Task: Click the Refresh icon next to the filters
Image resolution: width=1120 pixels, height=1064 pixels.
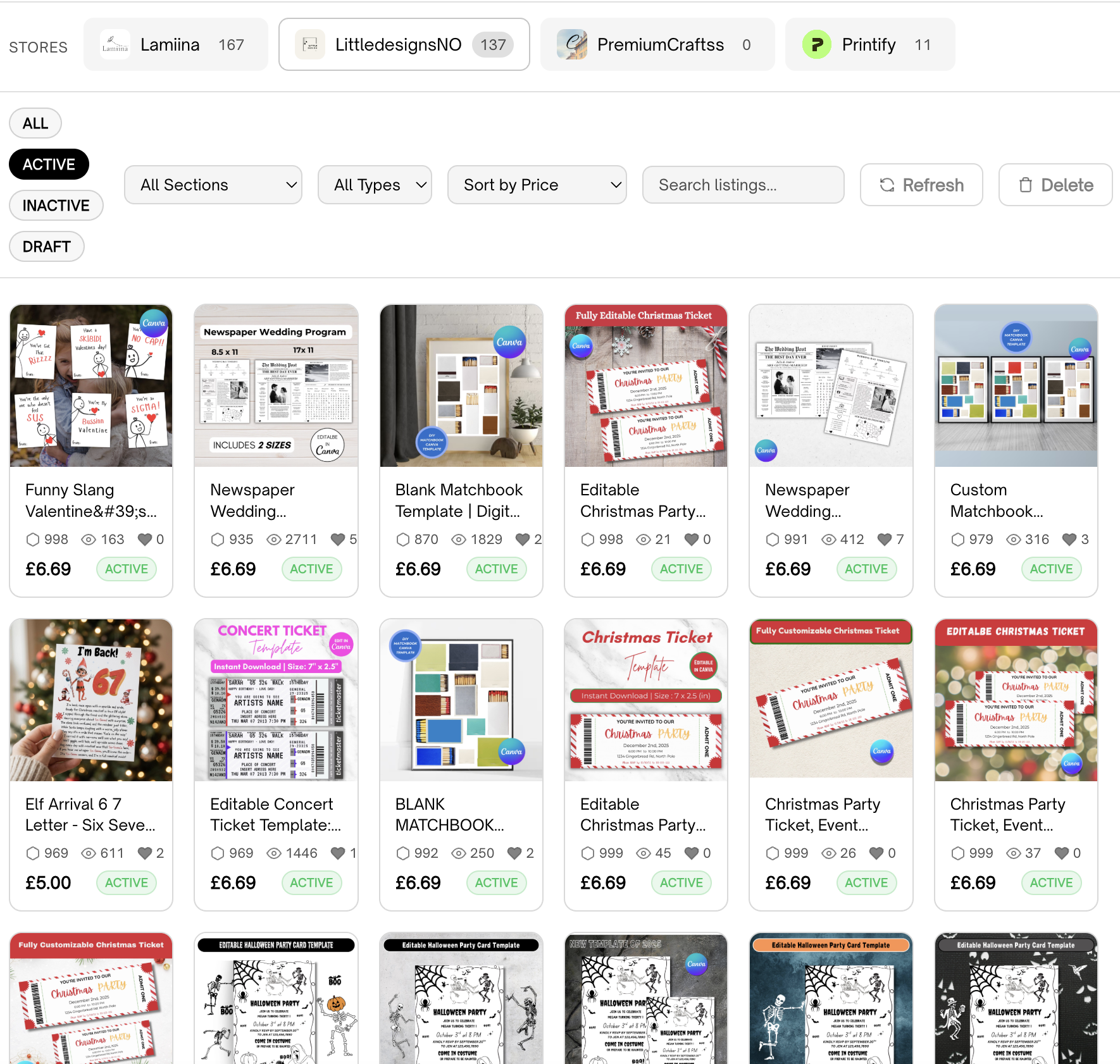Action: (888, 185)
